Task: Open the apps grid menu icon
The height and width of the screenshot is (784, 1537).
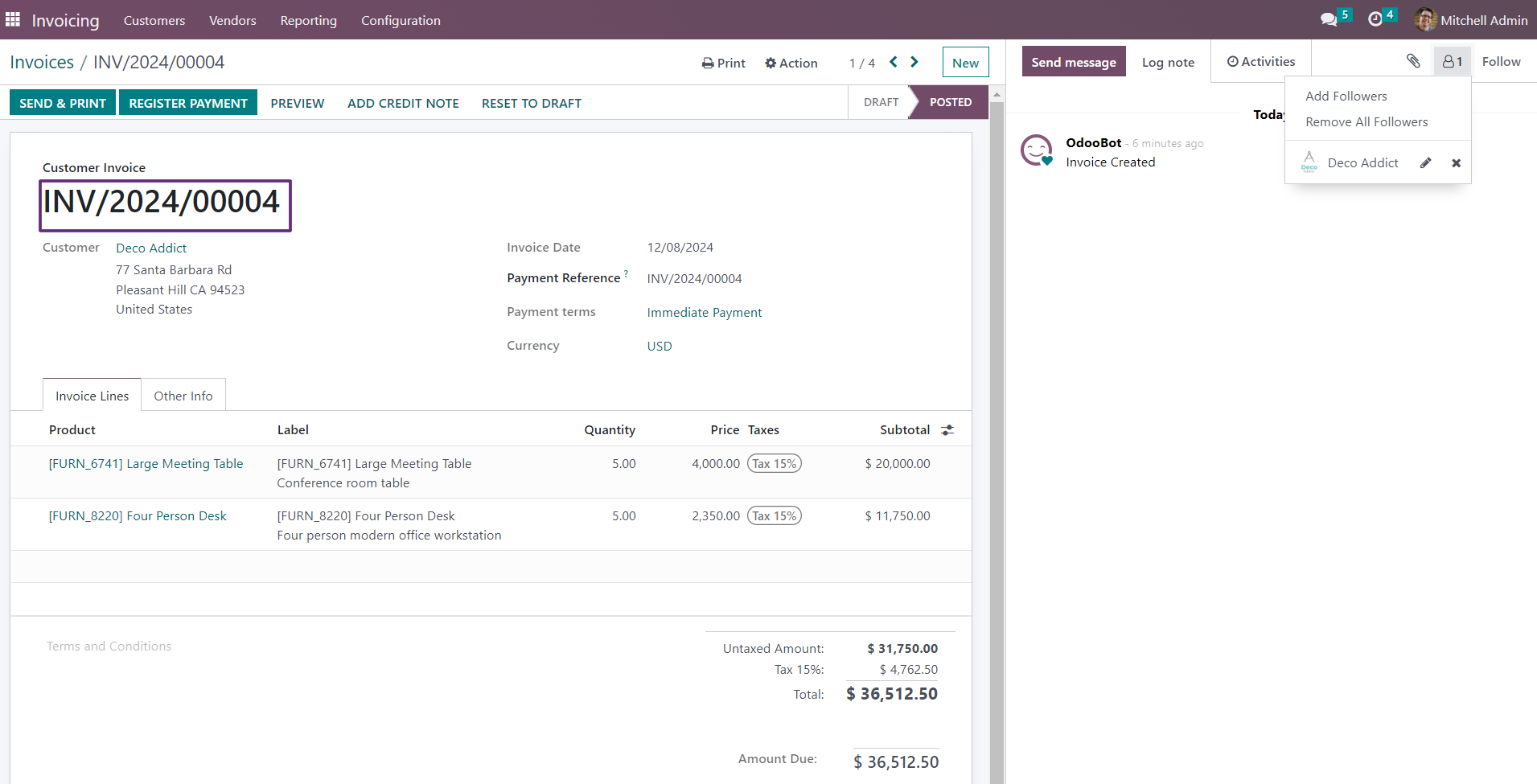Action: tap(13, 19)
